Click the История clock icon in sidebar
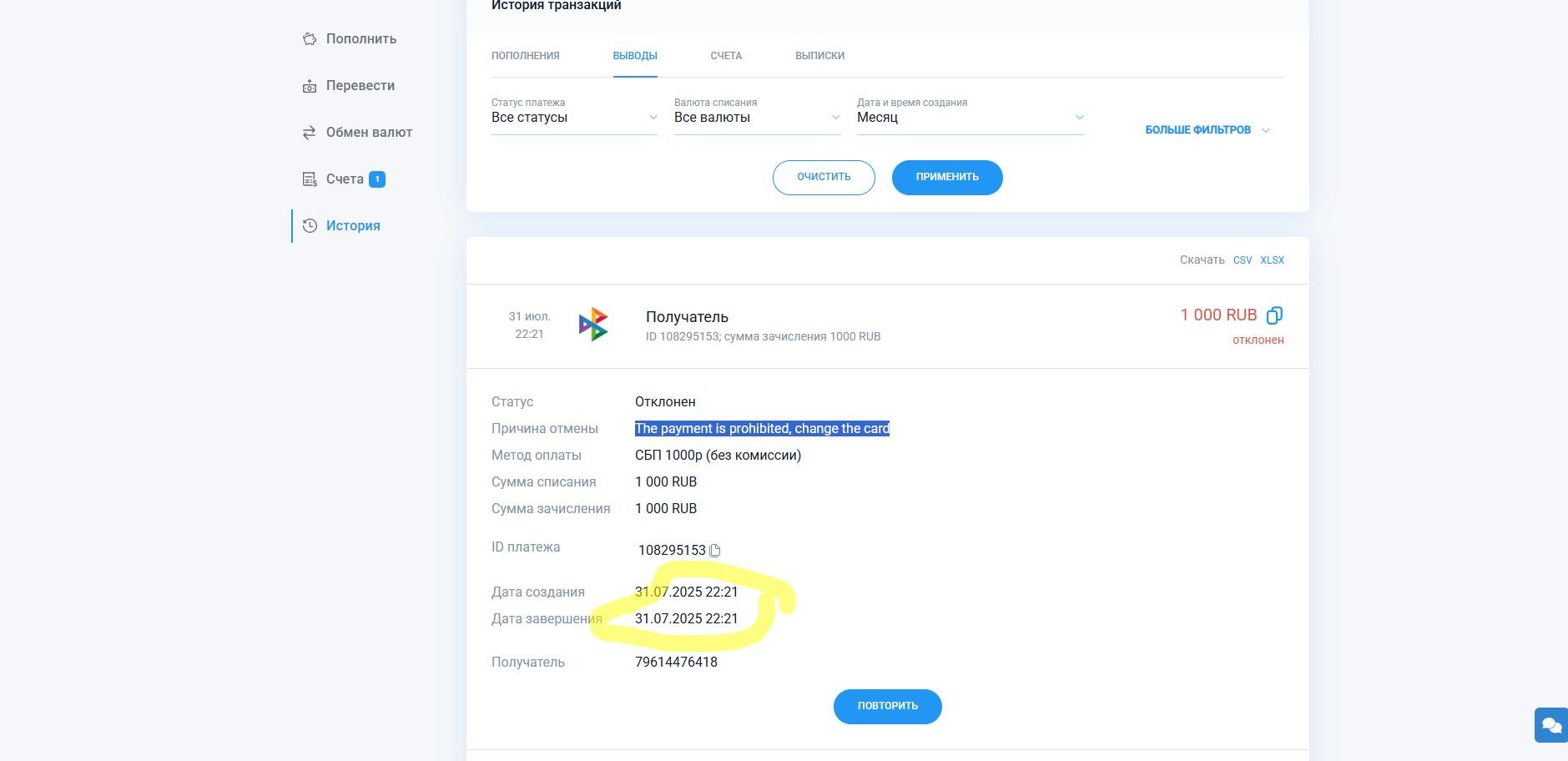 click(310, 226)
